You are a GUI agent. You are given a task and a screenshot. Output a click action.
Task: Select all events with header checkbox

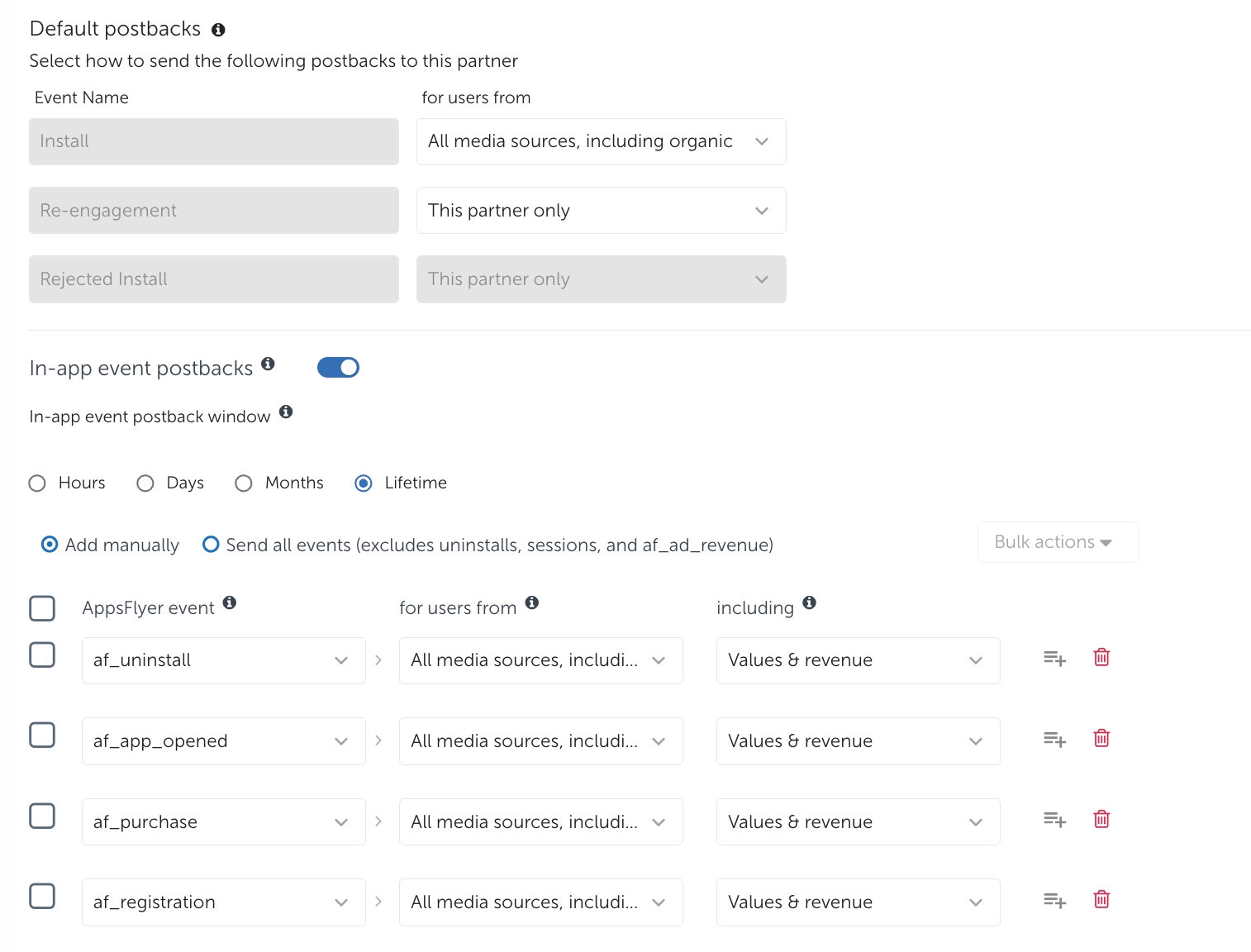tap(42, 608)
